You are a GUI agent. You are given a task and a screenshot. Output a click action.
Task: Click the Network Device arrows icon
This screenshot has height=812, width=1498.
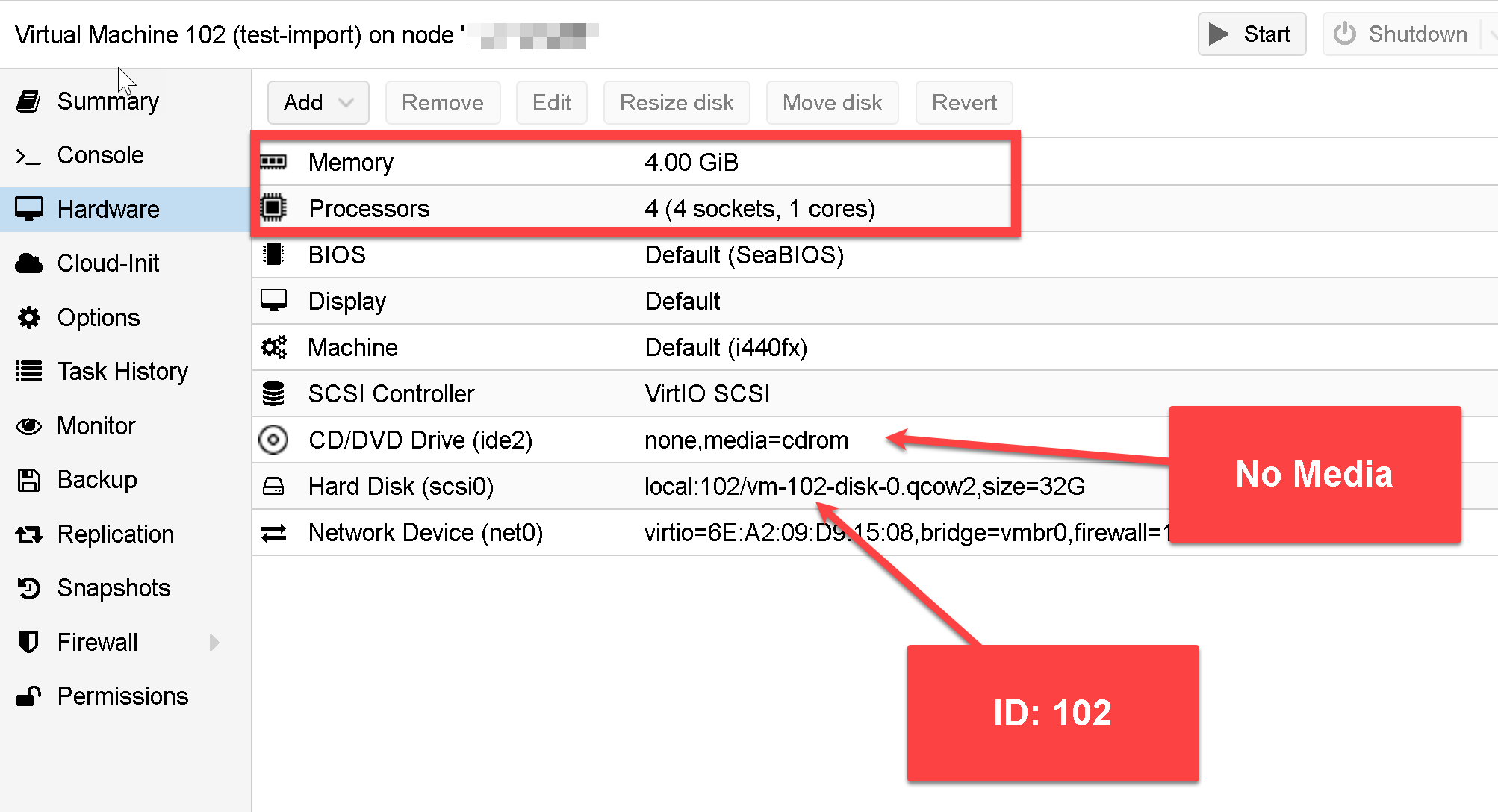pos(274,532)
